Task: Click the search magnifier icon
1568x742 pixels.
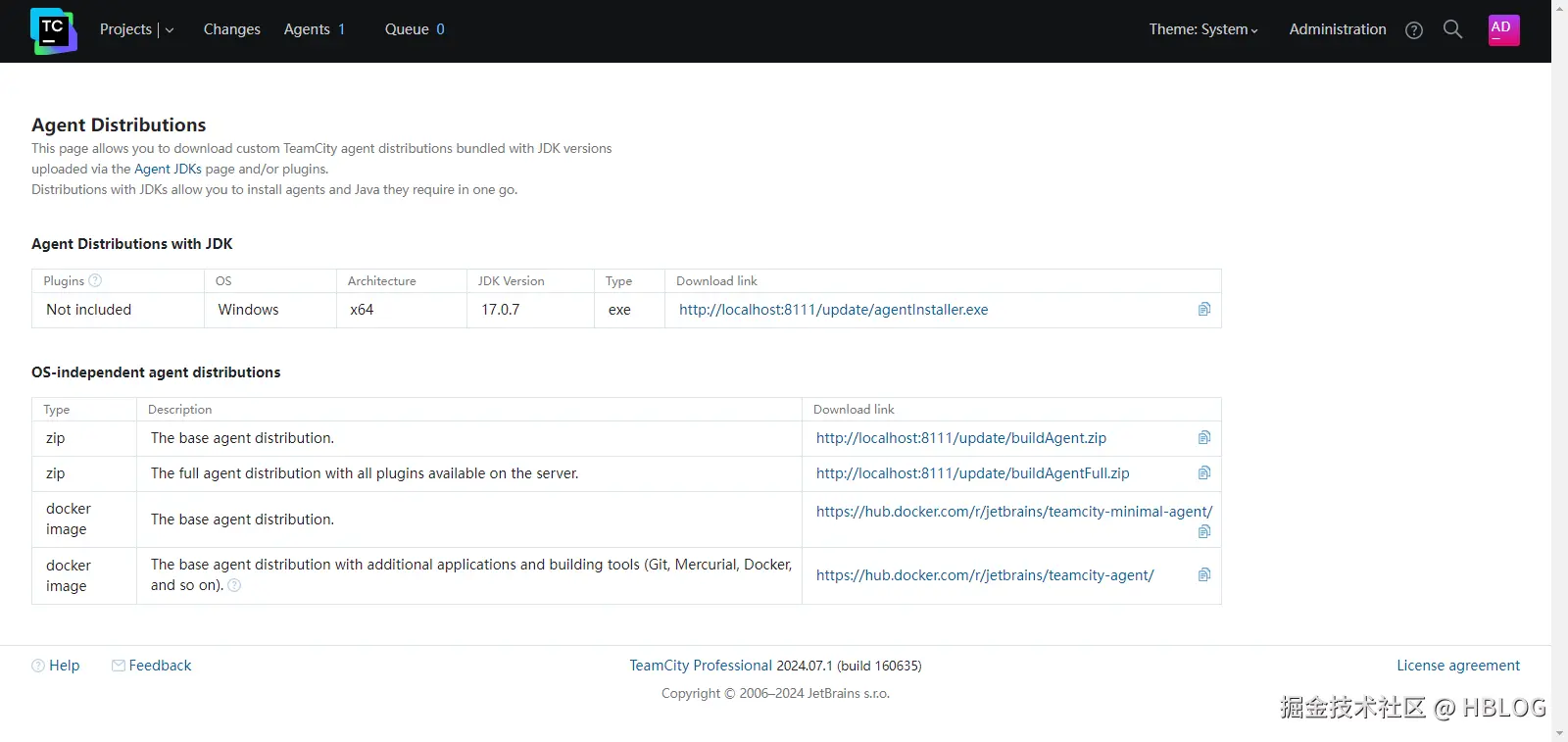Action: tap(1452, 29)
